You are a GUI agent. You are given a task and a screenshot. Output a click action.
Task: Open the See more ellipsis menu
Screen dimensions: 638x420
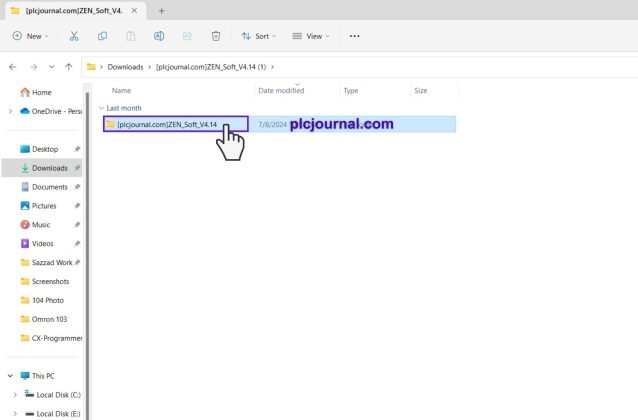coord(354,36)
